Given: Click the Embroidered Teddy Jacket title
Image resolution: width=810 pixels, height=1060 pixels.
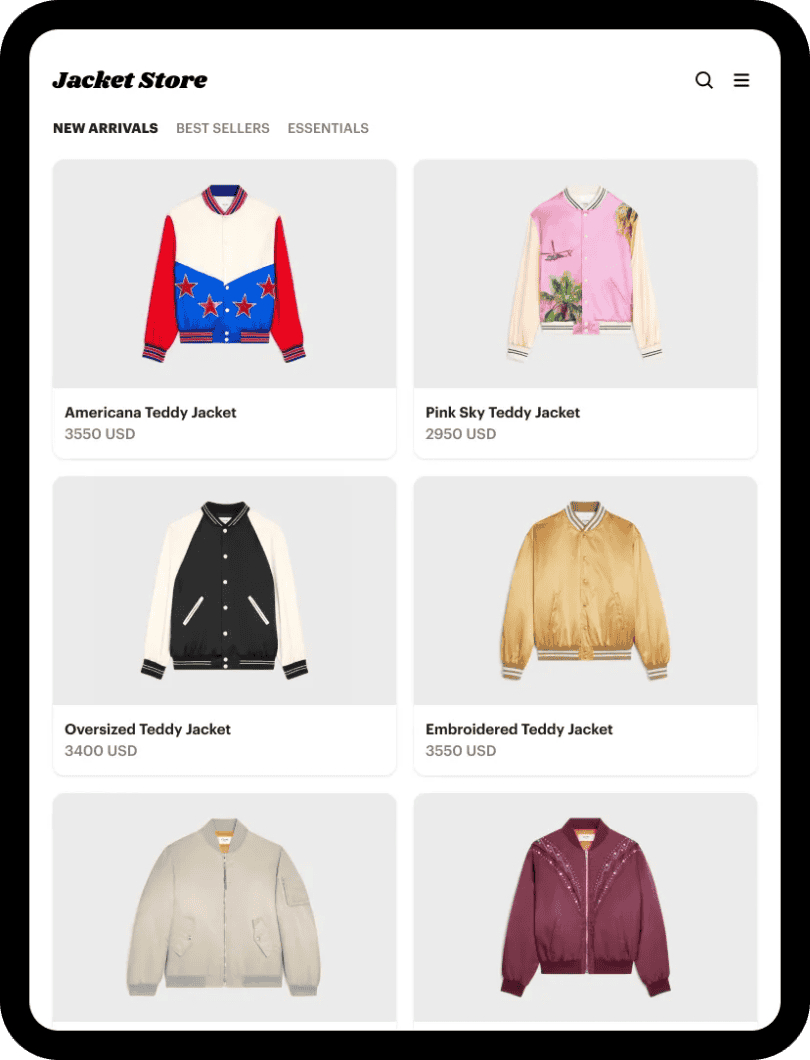Looking at the screenshot, I should click(519, 729).
